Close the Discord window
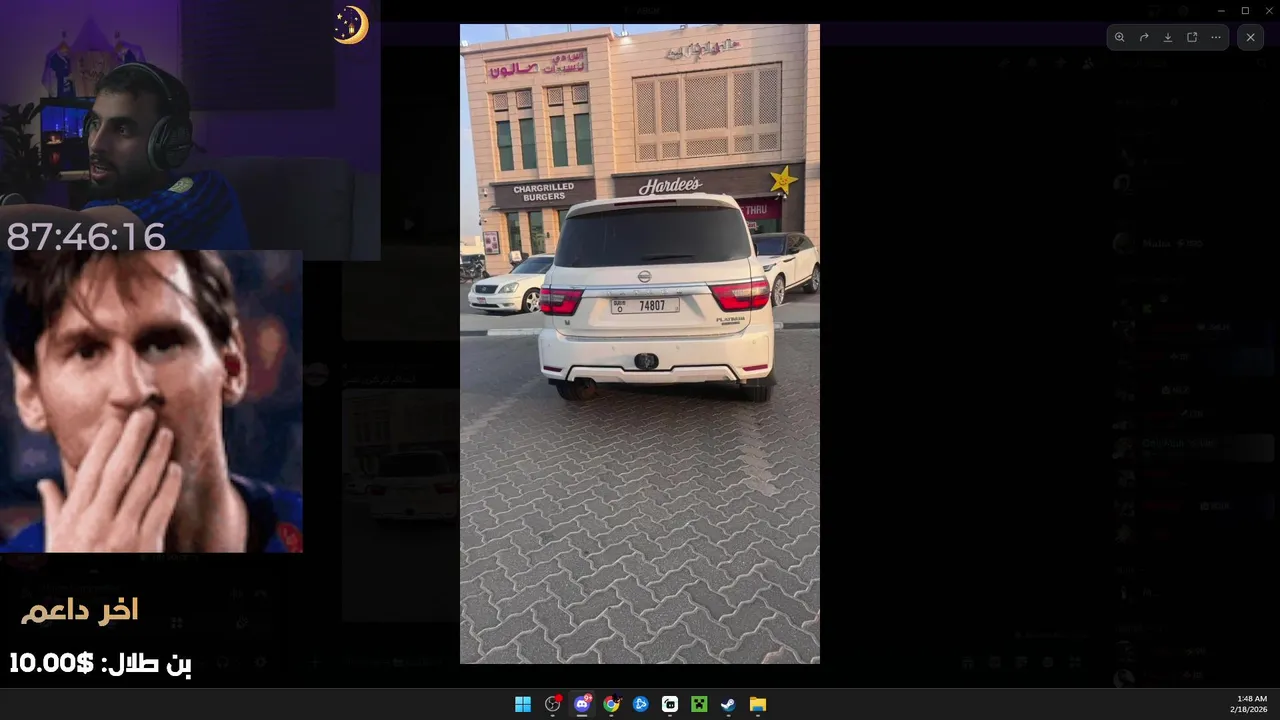Screen dimensions: 1280x720 1268,10
